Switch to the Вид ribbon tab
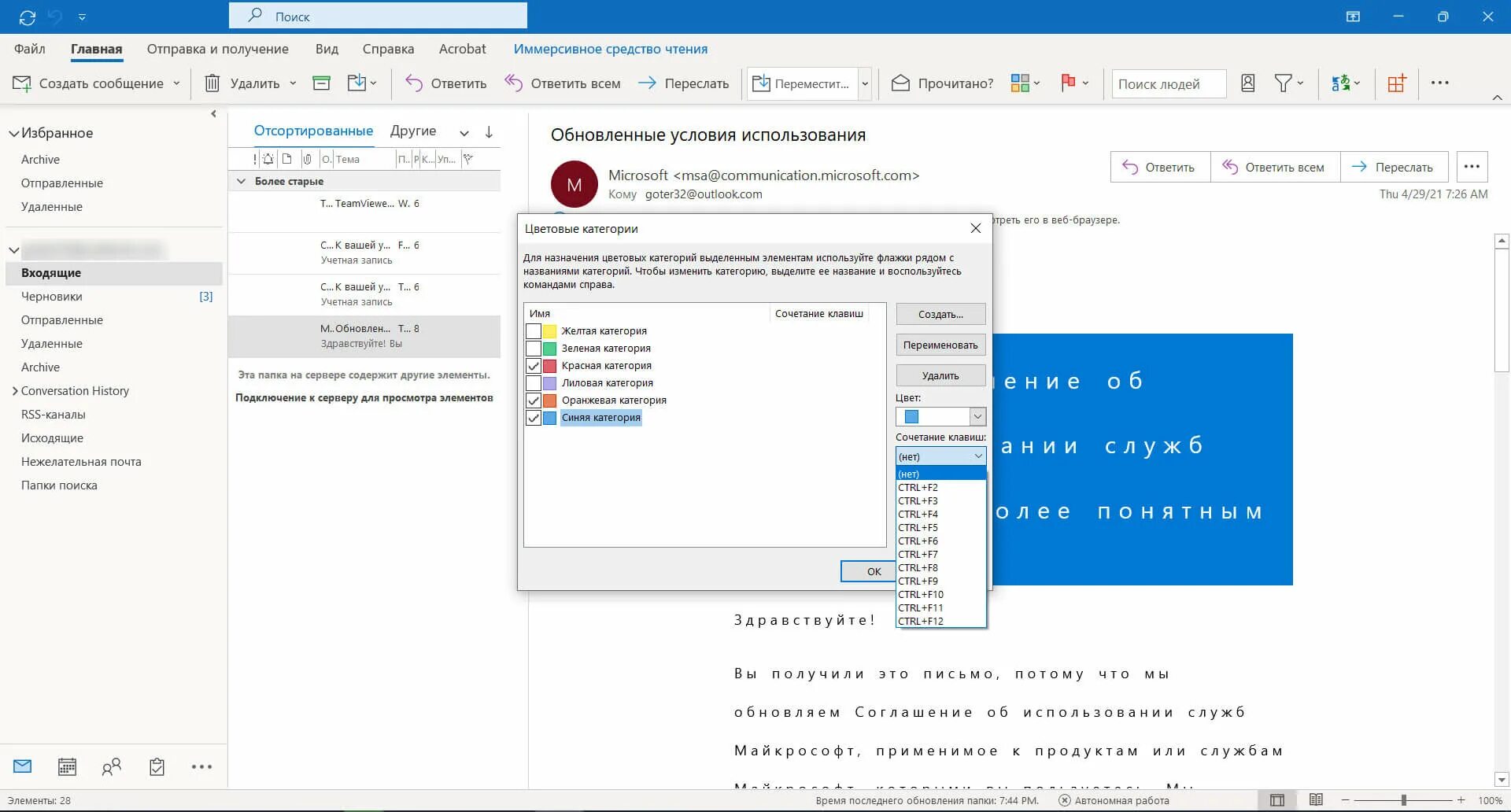Viewport: 1511px width, 812px height. (x=326, y=49)
